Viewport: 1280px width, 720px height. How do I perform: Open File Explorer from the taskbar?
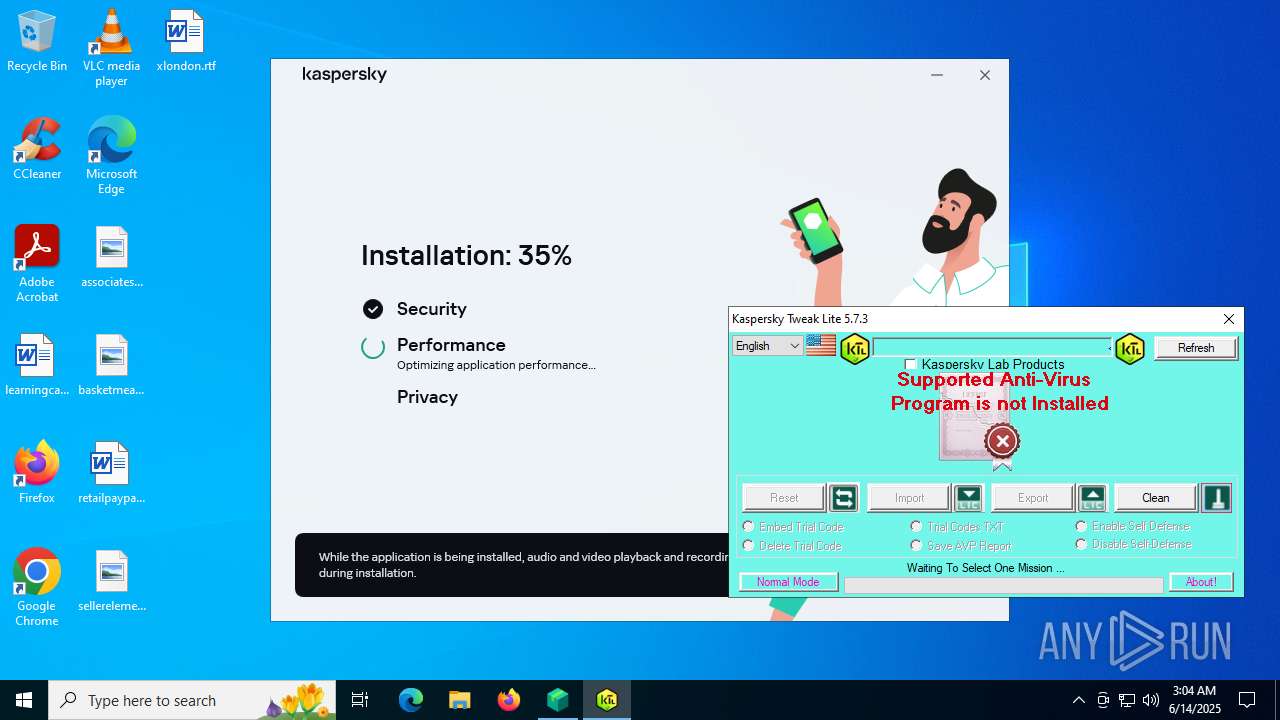(459, 700)
